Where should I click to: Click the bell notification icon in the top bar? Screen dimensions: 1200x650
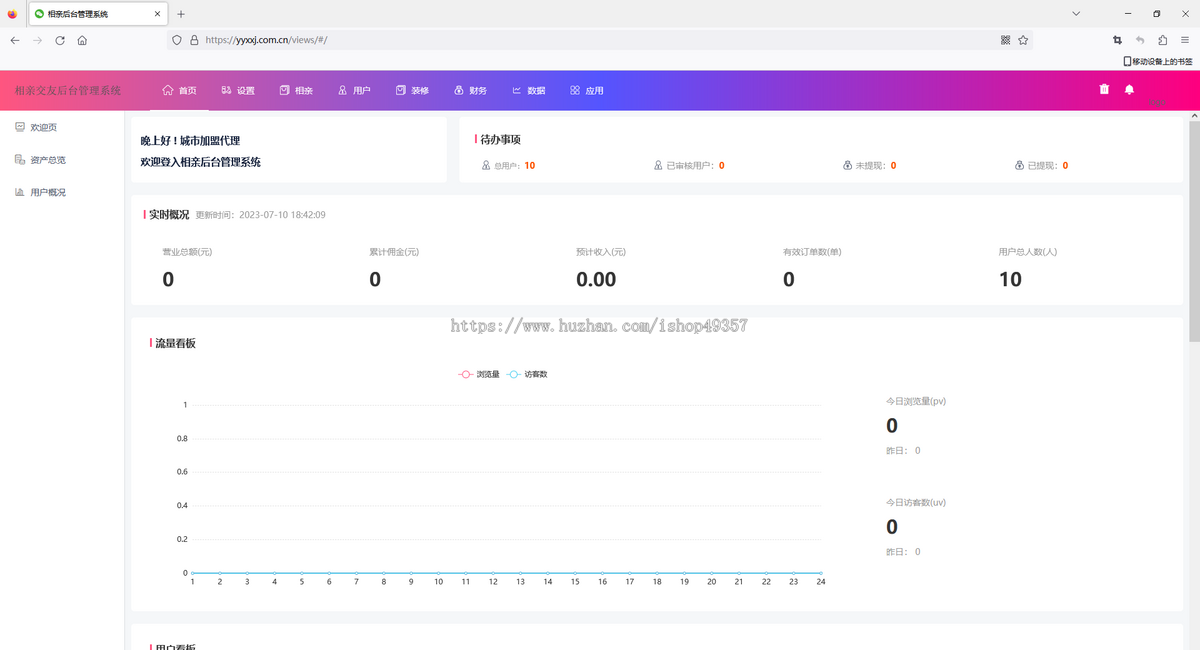tap(1128, 89)
